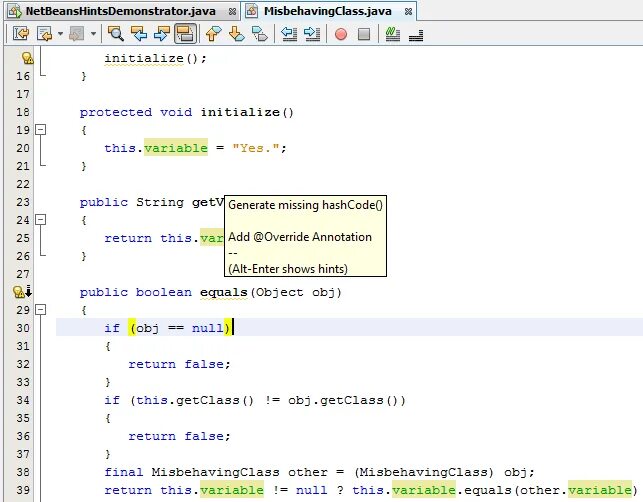This screenshot has height=502, width=643.
Task: Jump to last edit location icon
Action: 21,34
